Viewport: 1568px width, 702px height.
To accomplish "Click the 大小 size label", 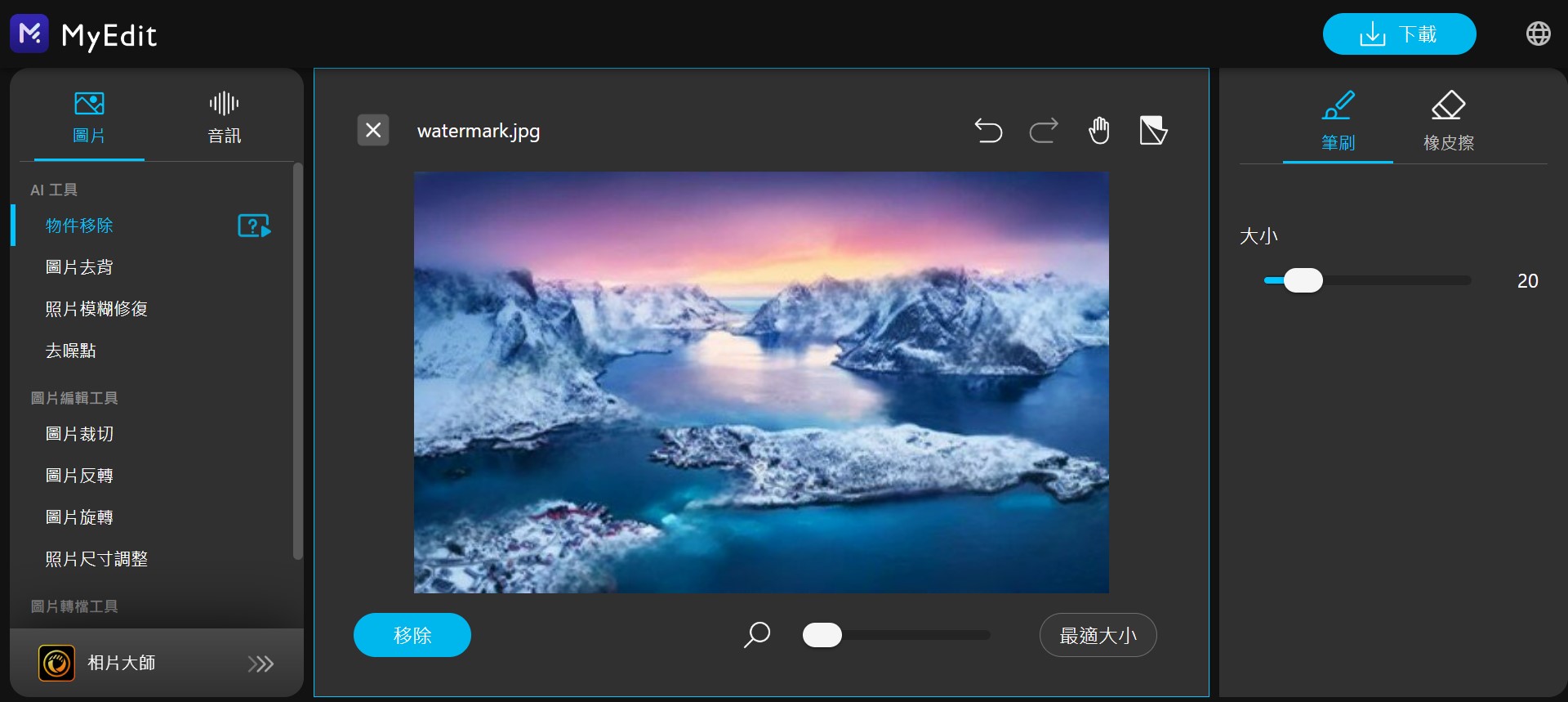I will [x=1258, y=236].
